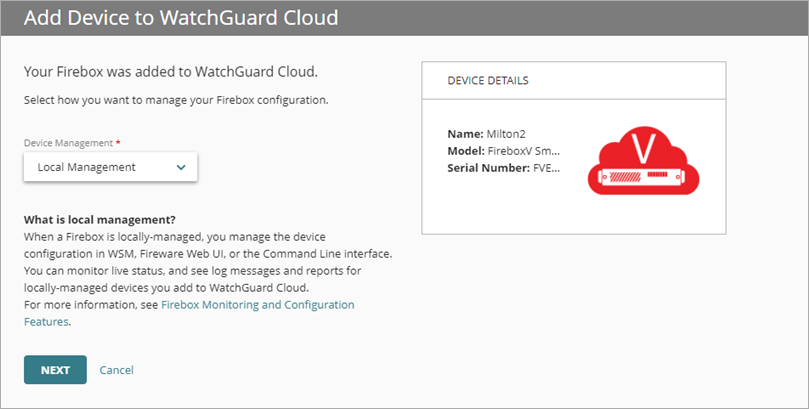Click the truncated Serial Number field

pos(504,167)
